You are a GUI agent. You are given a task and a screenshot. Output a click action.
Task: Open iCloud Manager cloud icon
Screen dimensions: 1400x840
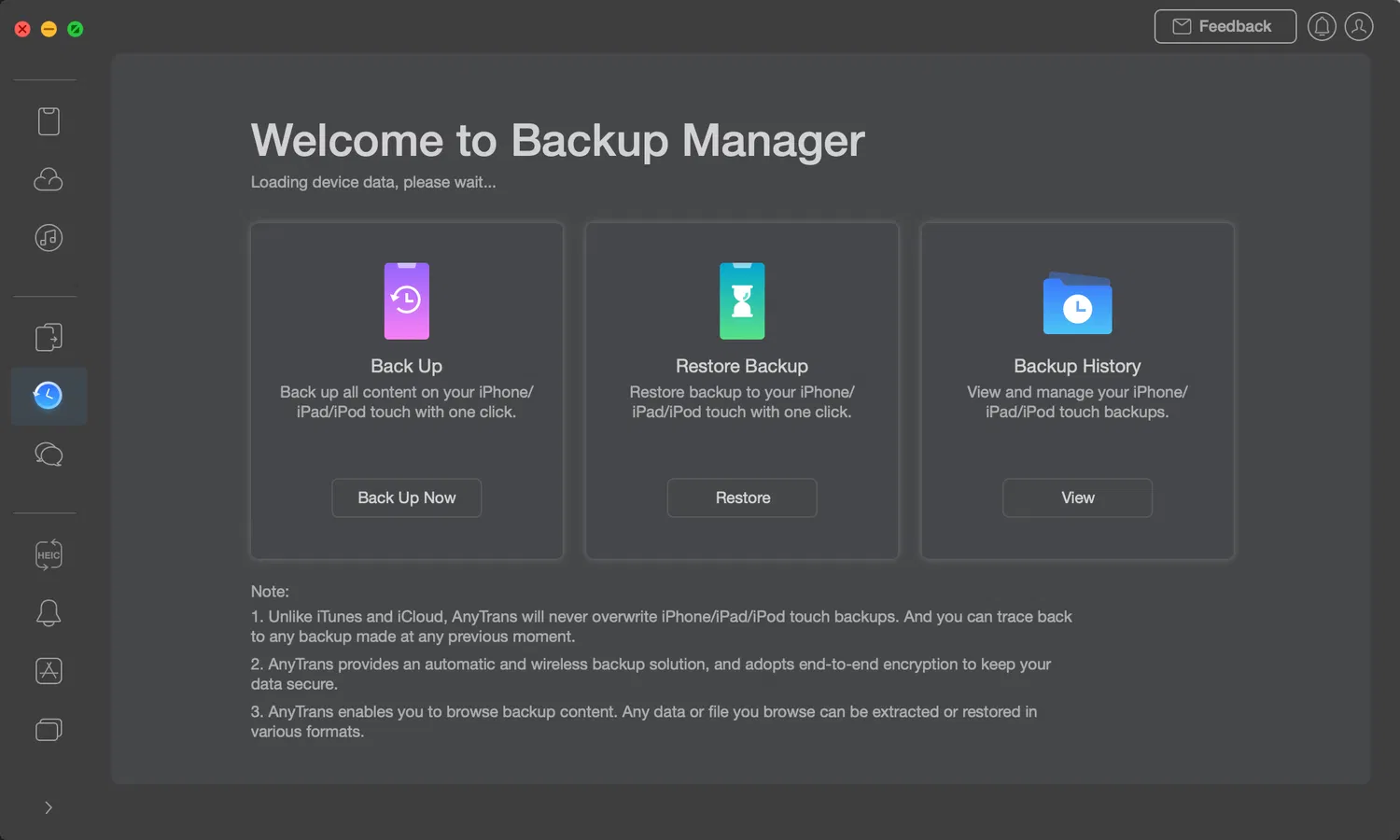click(x=49, y=179)
